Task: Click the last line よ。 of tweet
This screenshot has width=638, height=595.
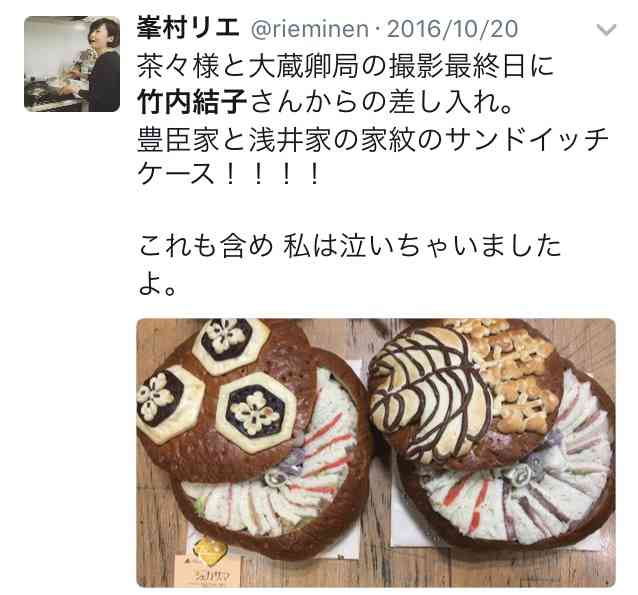Action: tap(157, 284)
